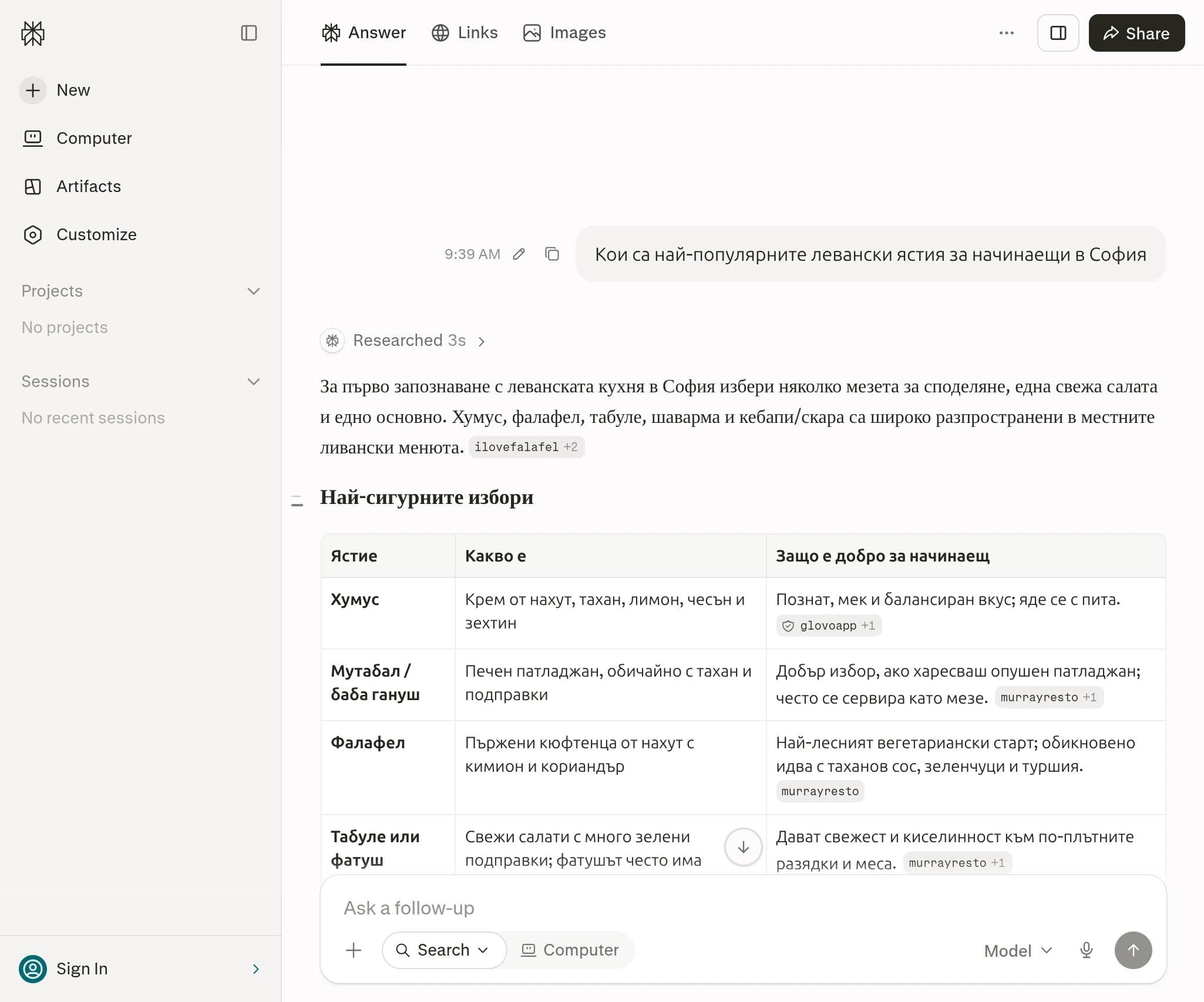Collapse the sidebar panel icon
1204x1002 pixels.
tap(249, 33)
